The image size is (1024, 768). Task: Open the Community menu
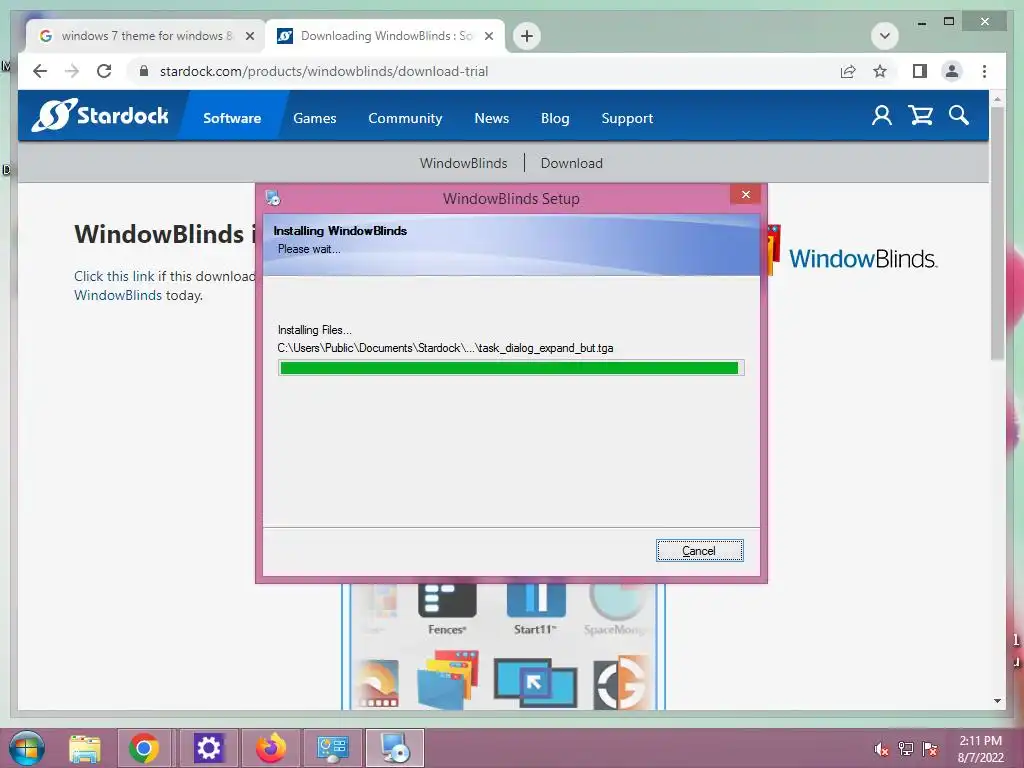[405, 118]
